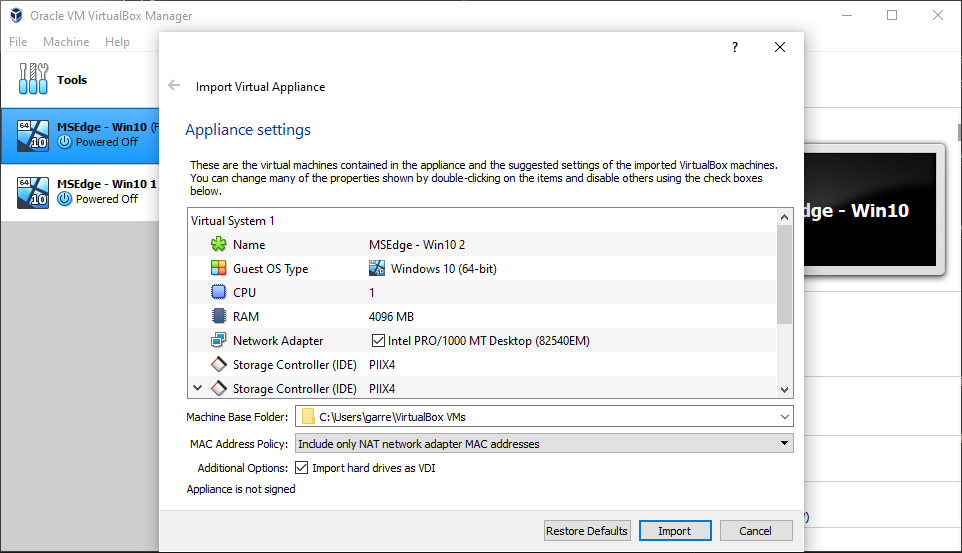Click the Restore Defaults button
962x553 pixels.
pos(587,531)
